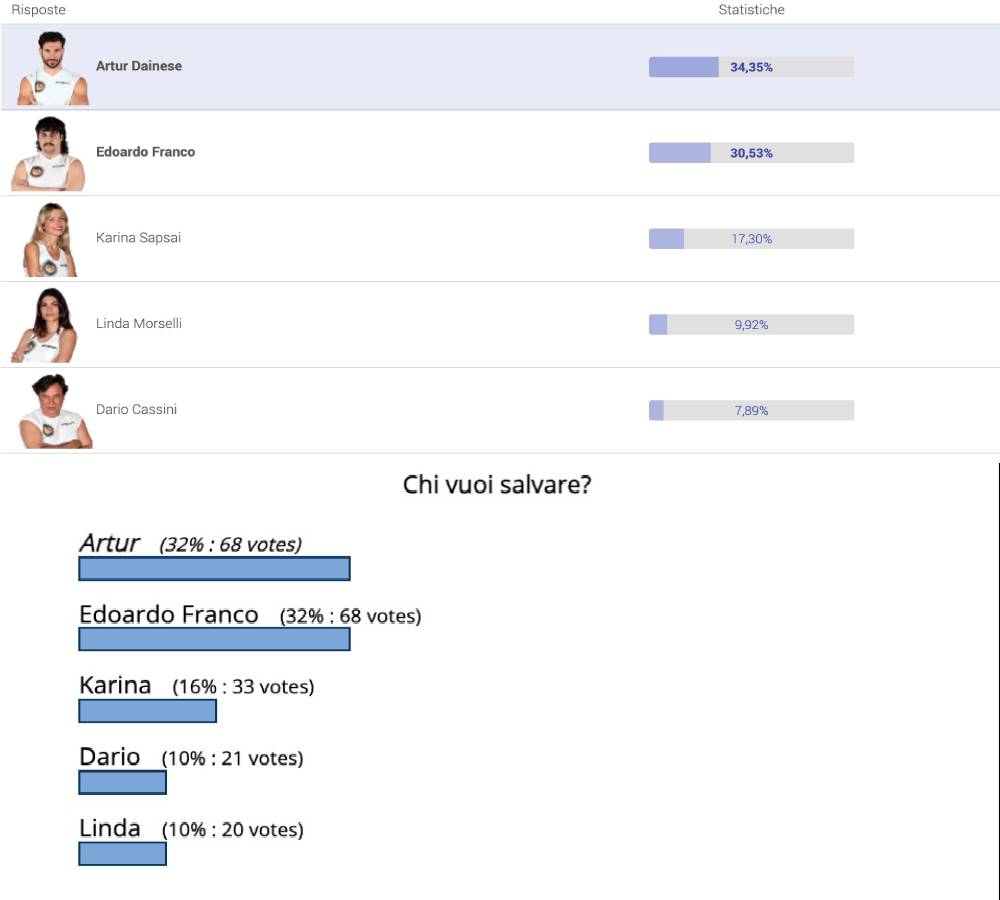
Task: Click the 30,53% statistics bar
Action: click(x=751, y=153)
